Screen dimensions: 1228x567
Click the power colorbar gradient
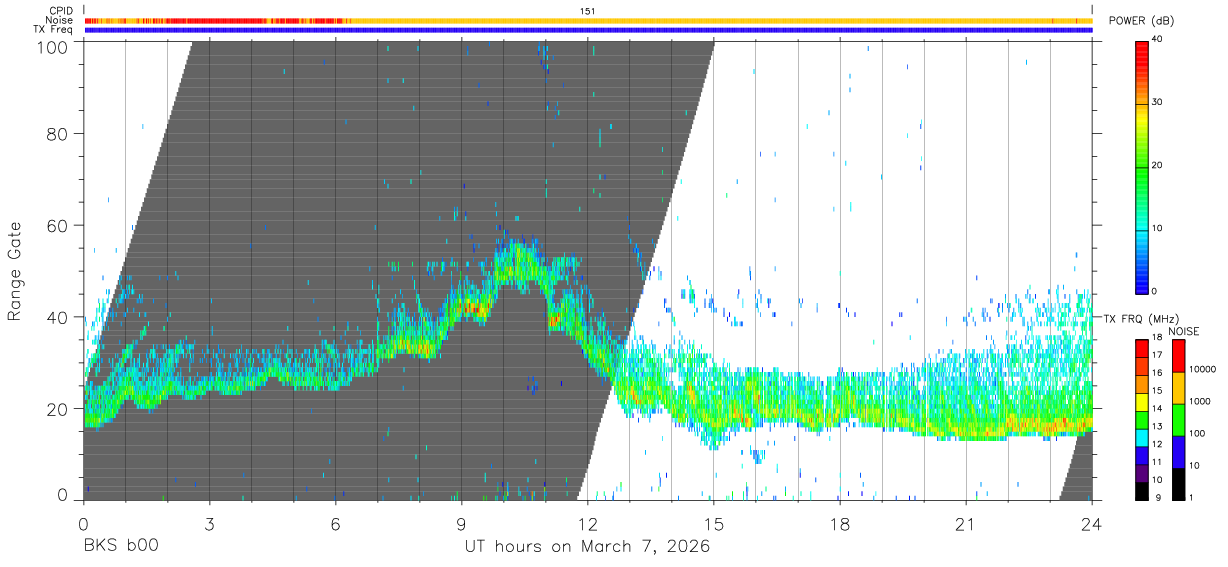pos(1142,166)
